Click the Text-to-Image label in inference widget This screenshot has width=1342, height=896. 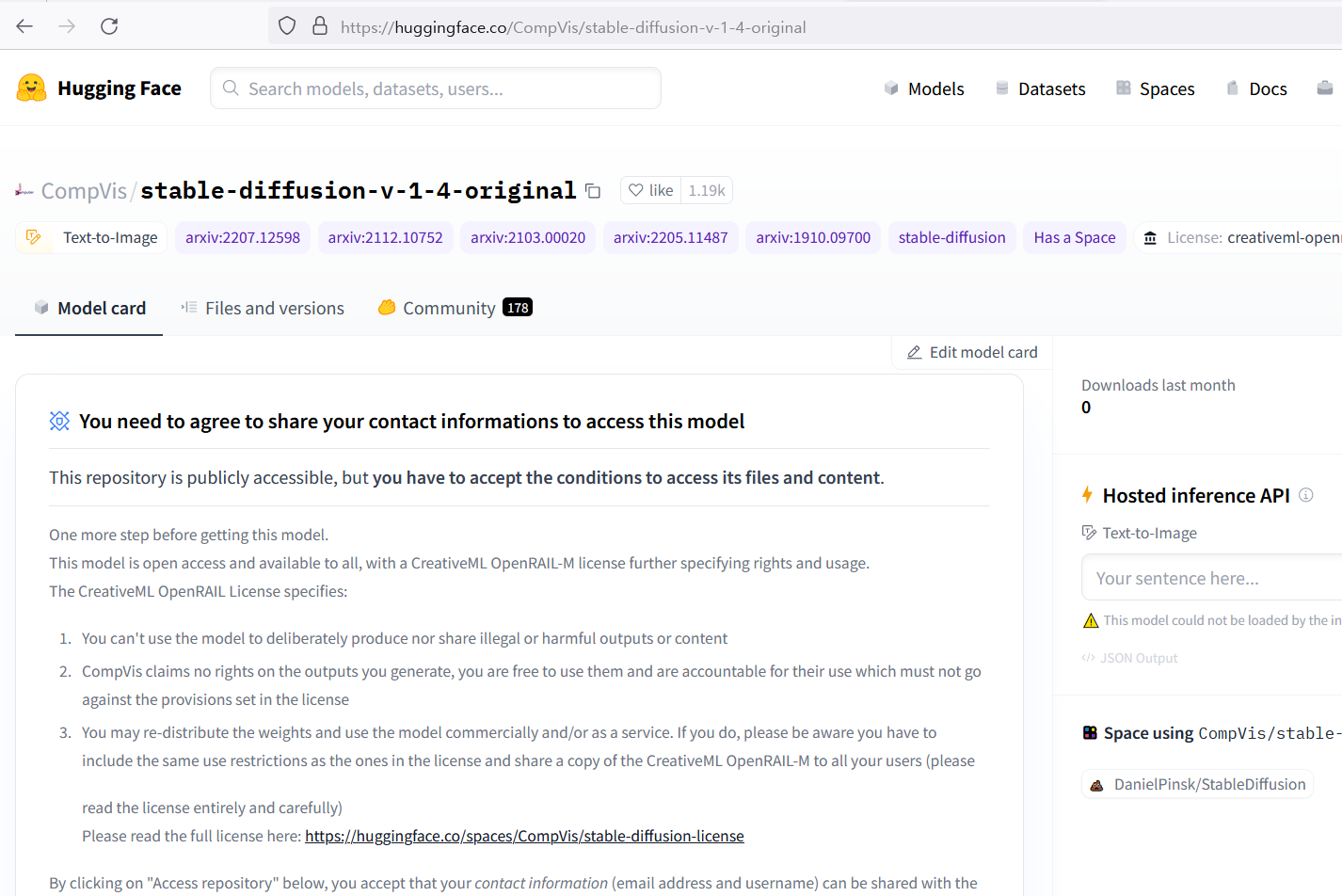click(1150, 533)
